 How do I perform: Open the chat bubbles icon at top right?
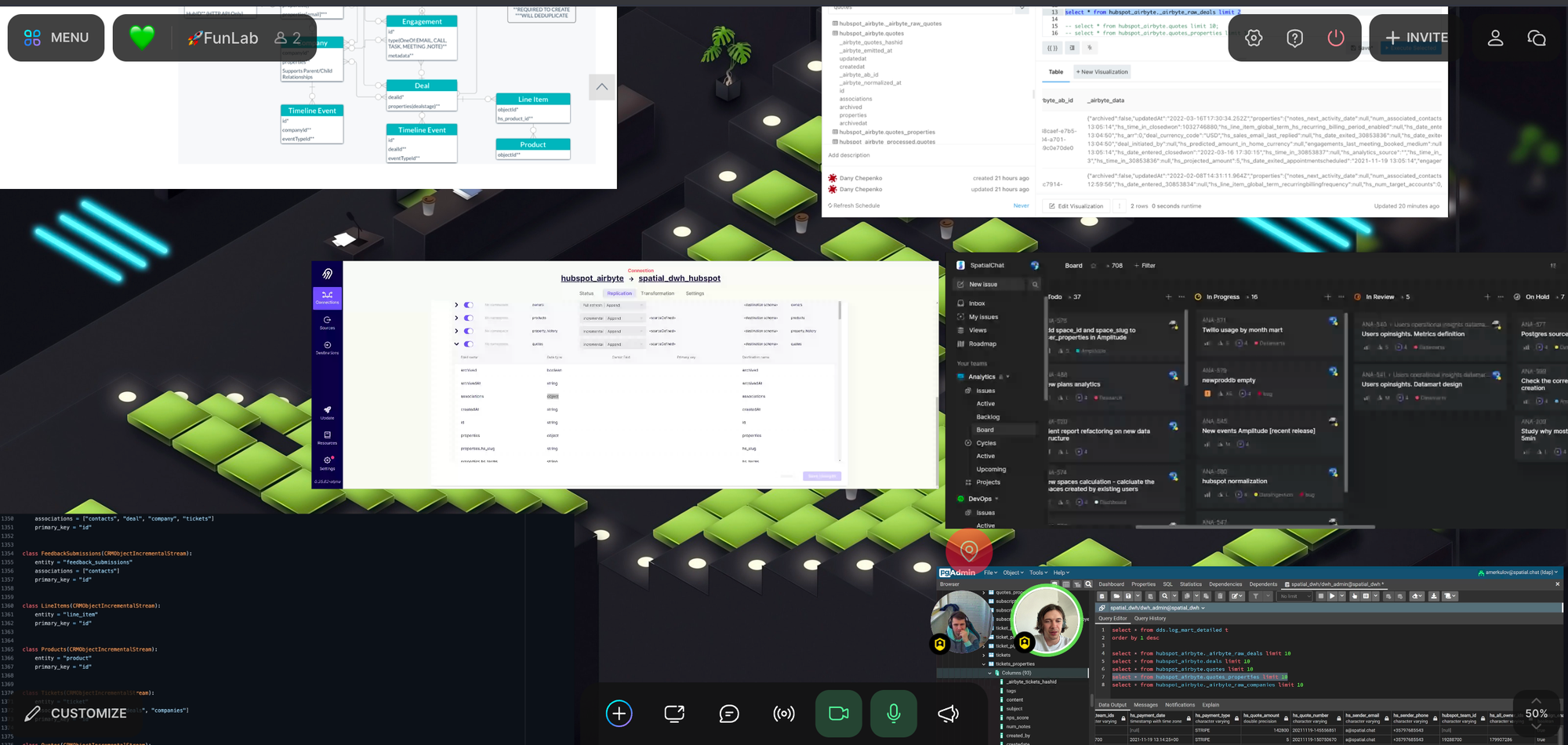click(1537, 38)
